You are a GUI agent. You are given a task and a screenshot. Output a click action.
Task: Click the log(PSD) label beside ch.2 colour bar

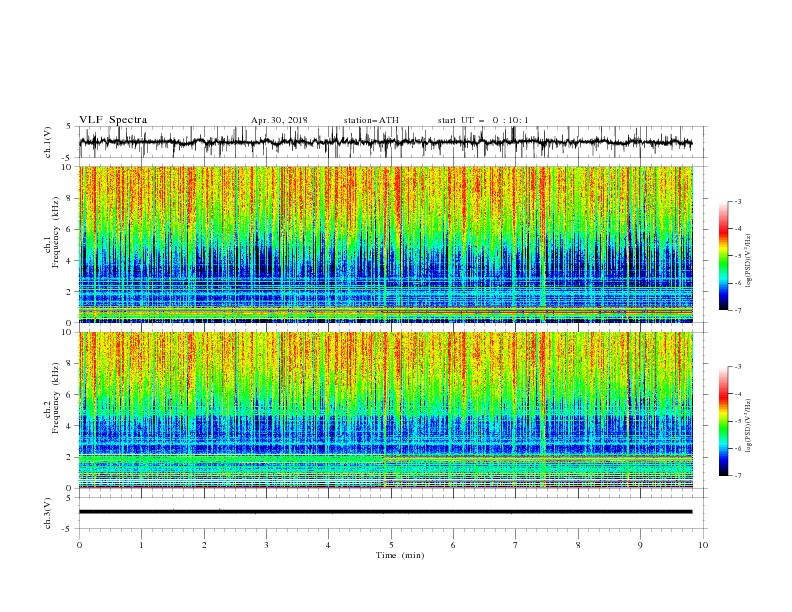(749, 426)
